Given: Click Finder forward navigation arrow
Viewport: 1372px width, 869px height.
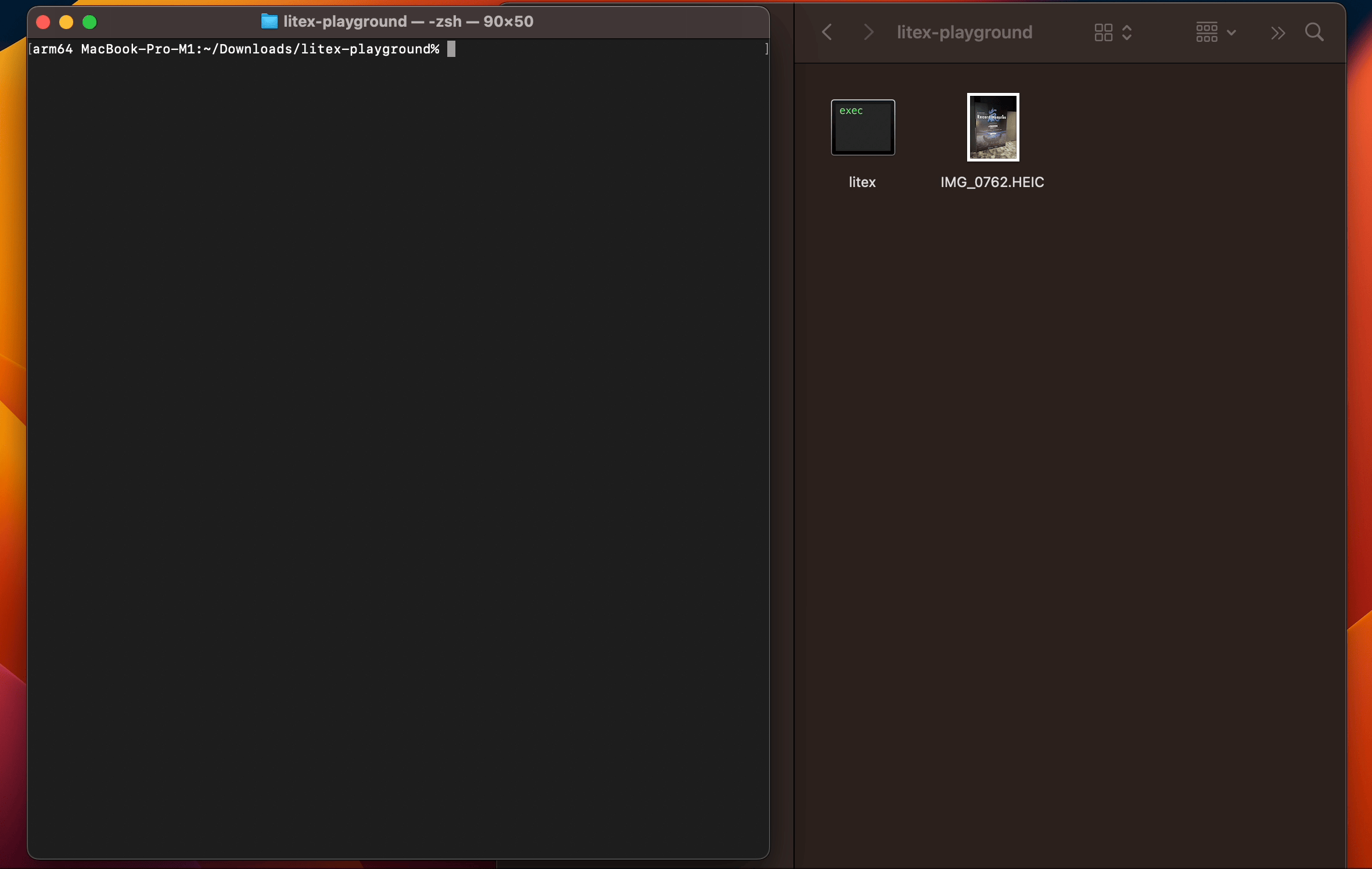Looking at the screenshot, I should point(868,32).
